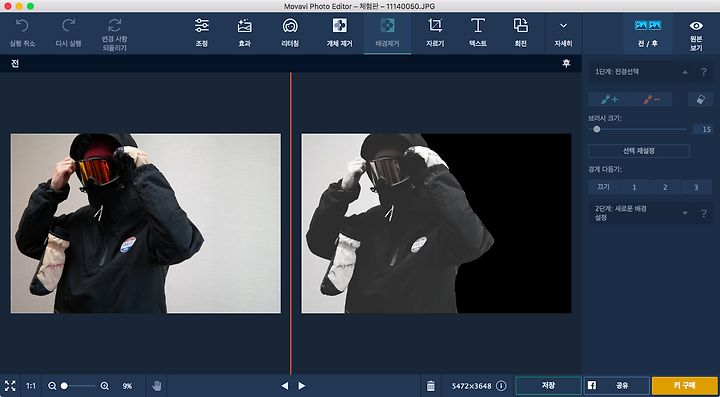Click the before photo preview on the left
The height and width of the screenshot is (397, 720).
[x=146, y=224]
